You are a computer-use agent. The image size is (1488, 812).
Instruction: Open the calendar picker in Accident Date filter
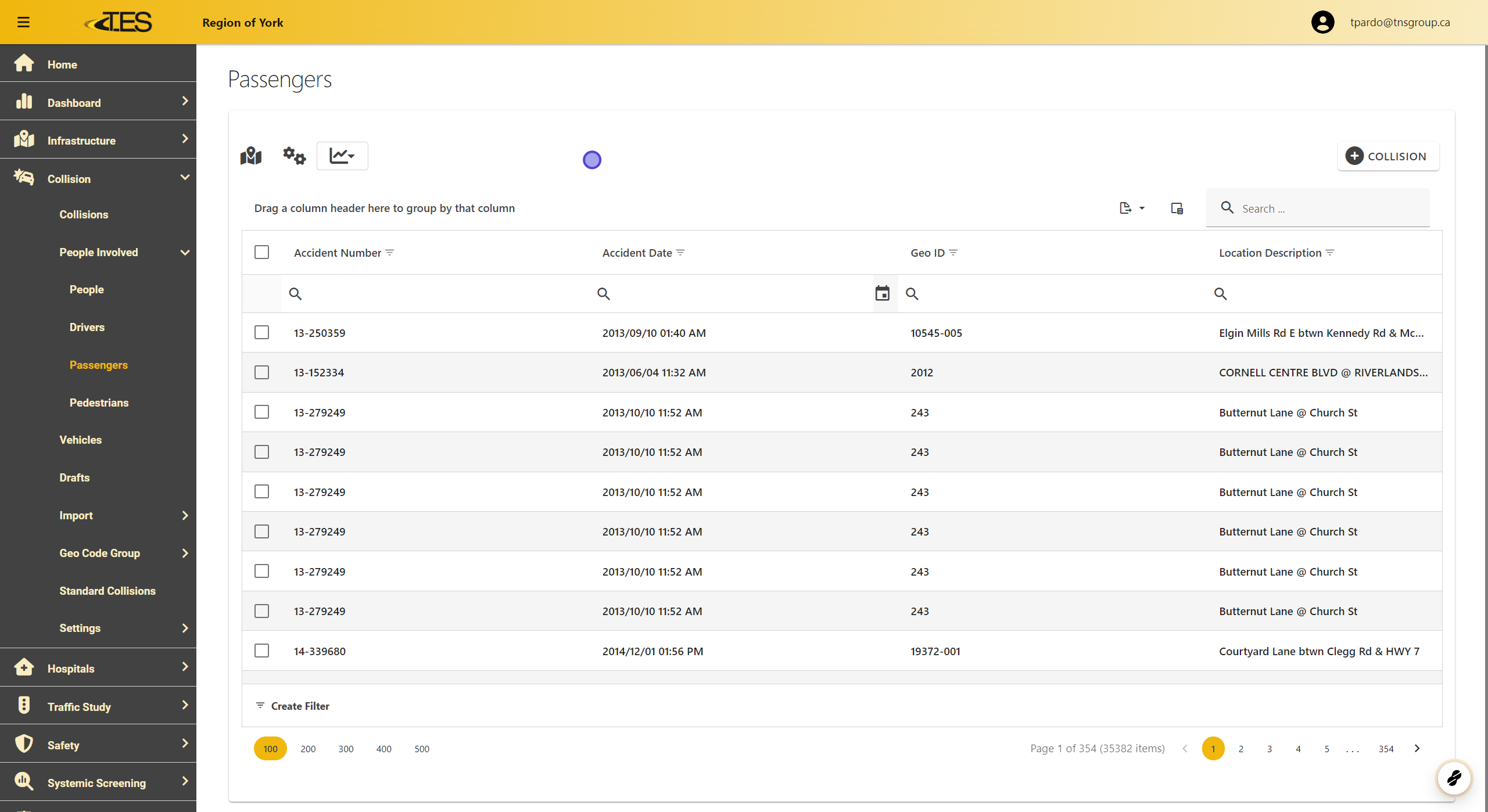(x=882, y=293)
